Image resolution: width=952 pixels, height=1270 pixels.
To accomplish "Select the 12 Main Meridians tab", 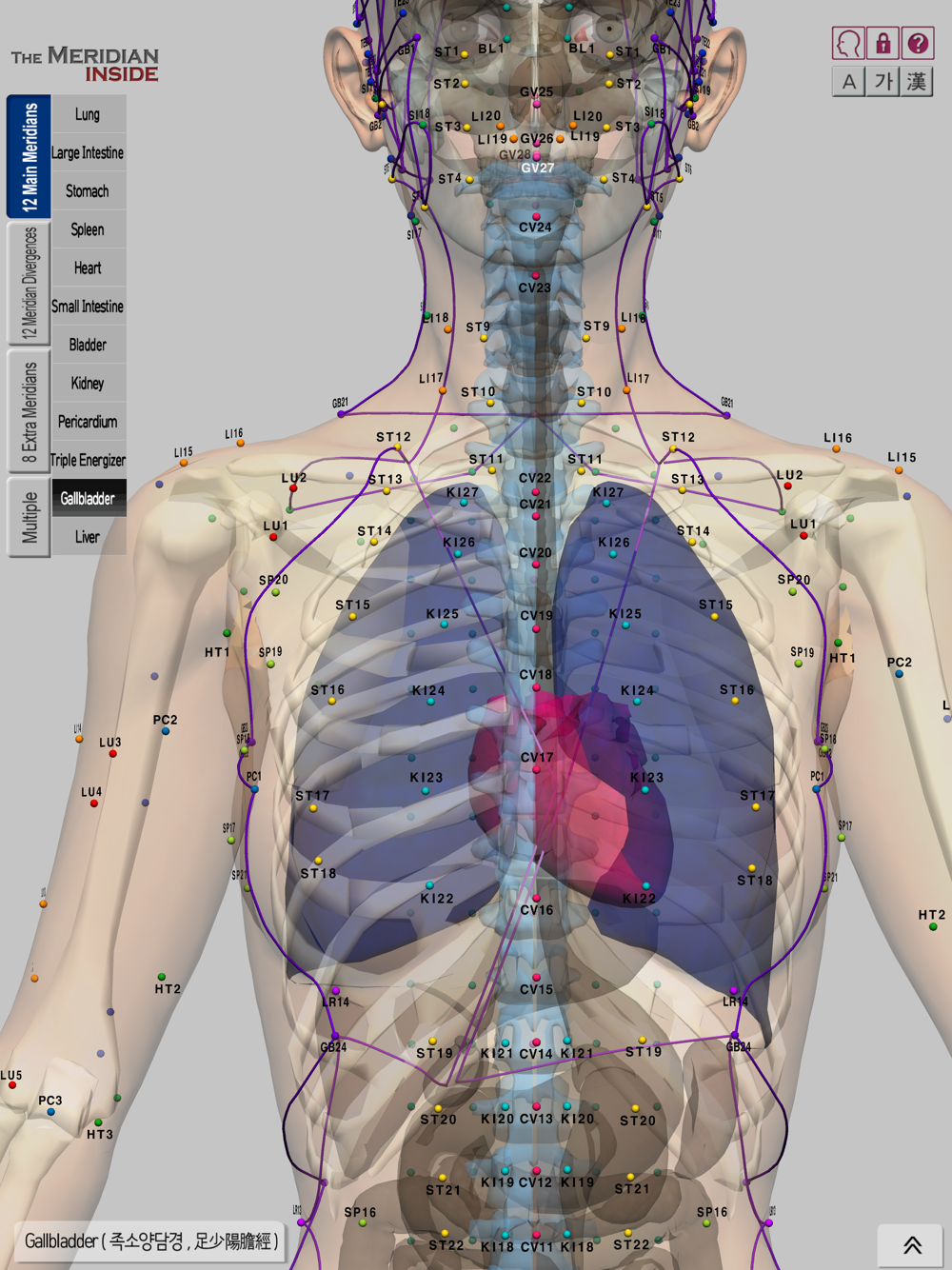I will tap(29, 157).
